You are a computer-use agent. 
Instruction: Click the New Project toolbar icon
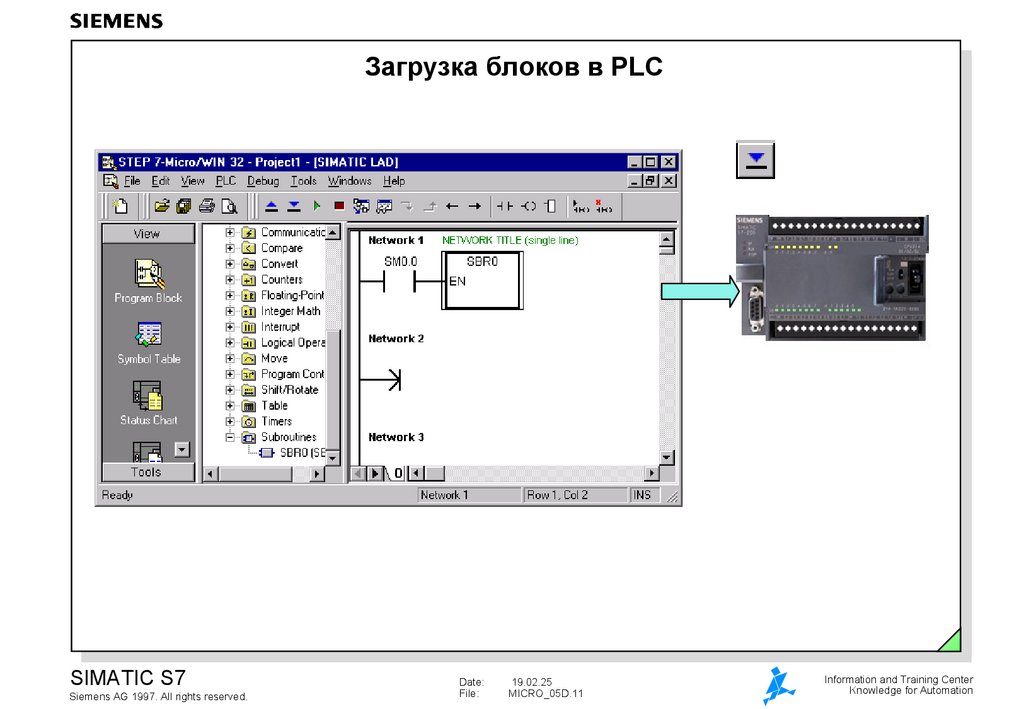click(x=120, y=206)
